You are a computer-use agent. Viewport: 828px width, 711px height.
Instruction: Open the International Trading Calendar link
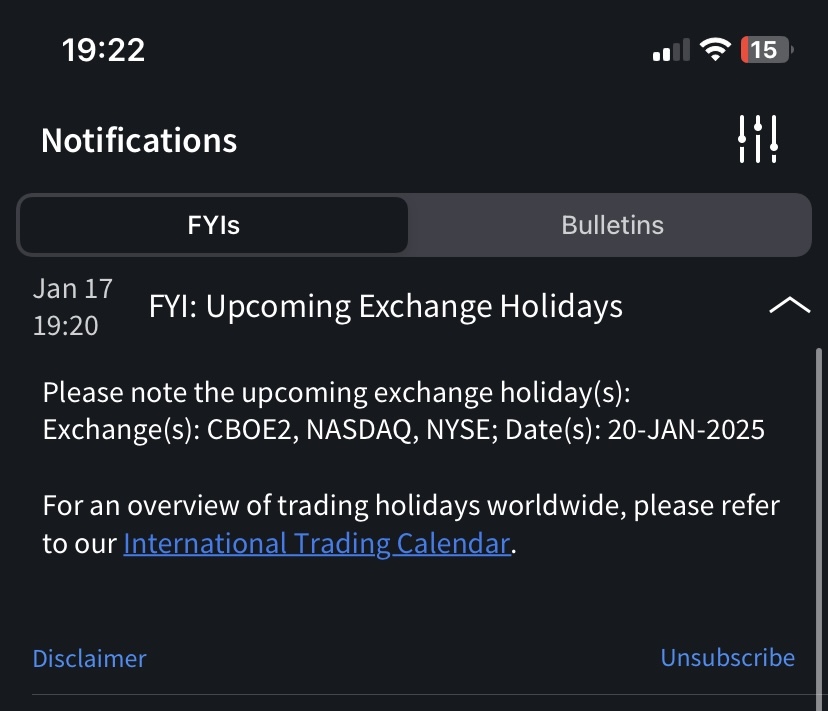(317, 544)
